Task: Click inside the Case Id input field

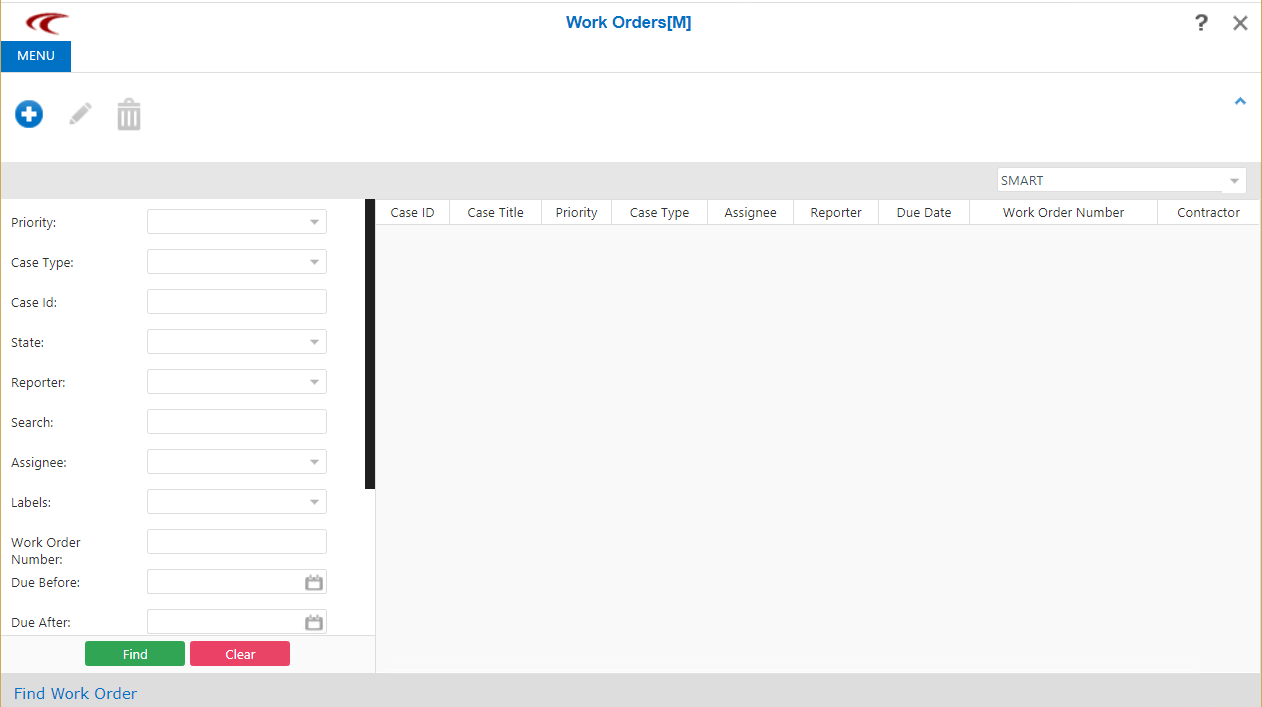Action: coord(236,301)
